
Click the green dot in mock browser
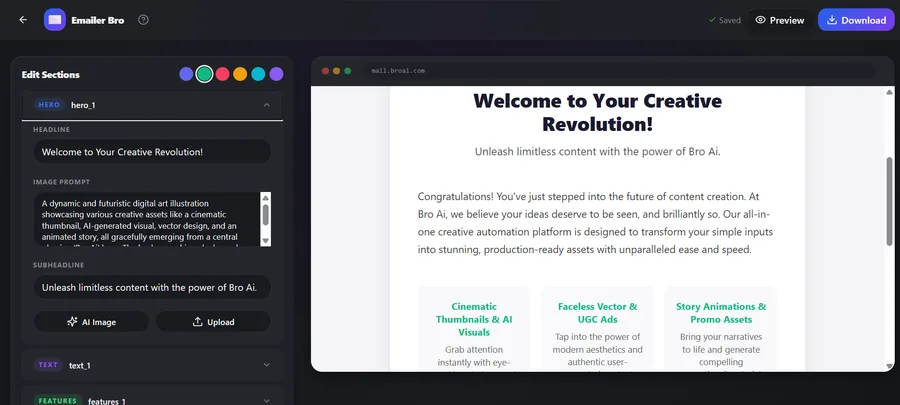click(348, 71)
